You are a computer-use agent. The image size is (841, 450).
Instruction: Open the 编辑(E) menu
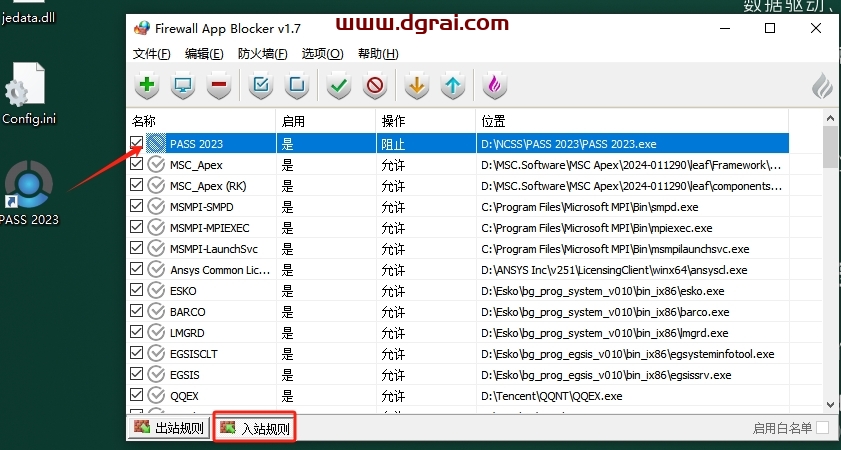click(204, 54)
